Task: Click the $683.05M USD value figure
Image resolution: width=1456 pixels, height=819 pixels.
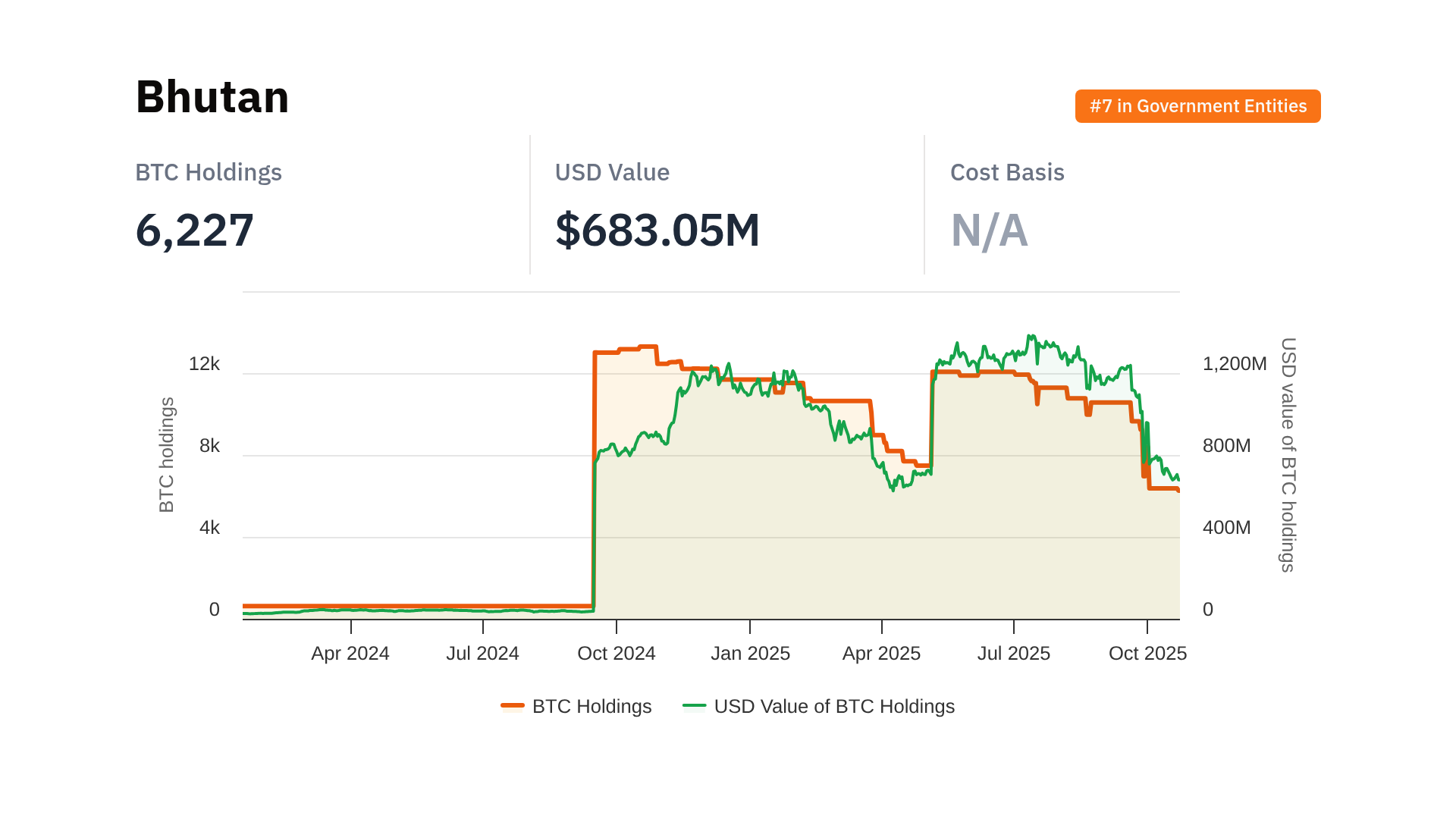Action: (x=657, y=231)
